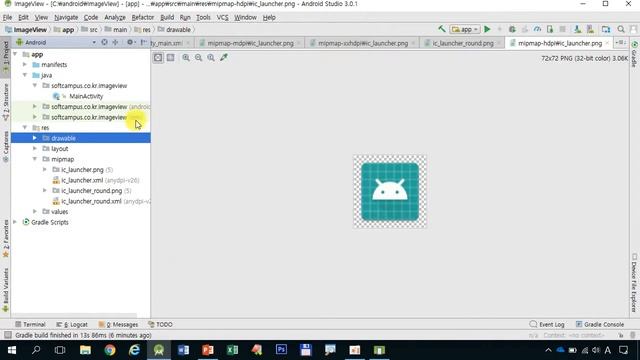The image size is (640, 360).
Task: Open the Refactor menu
Action: (142, 18)
